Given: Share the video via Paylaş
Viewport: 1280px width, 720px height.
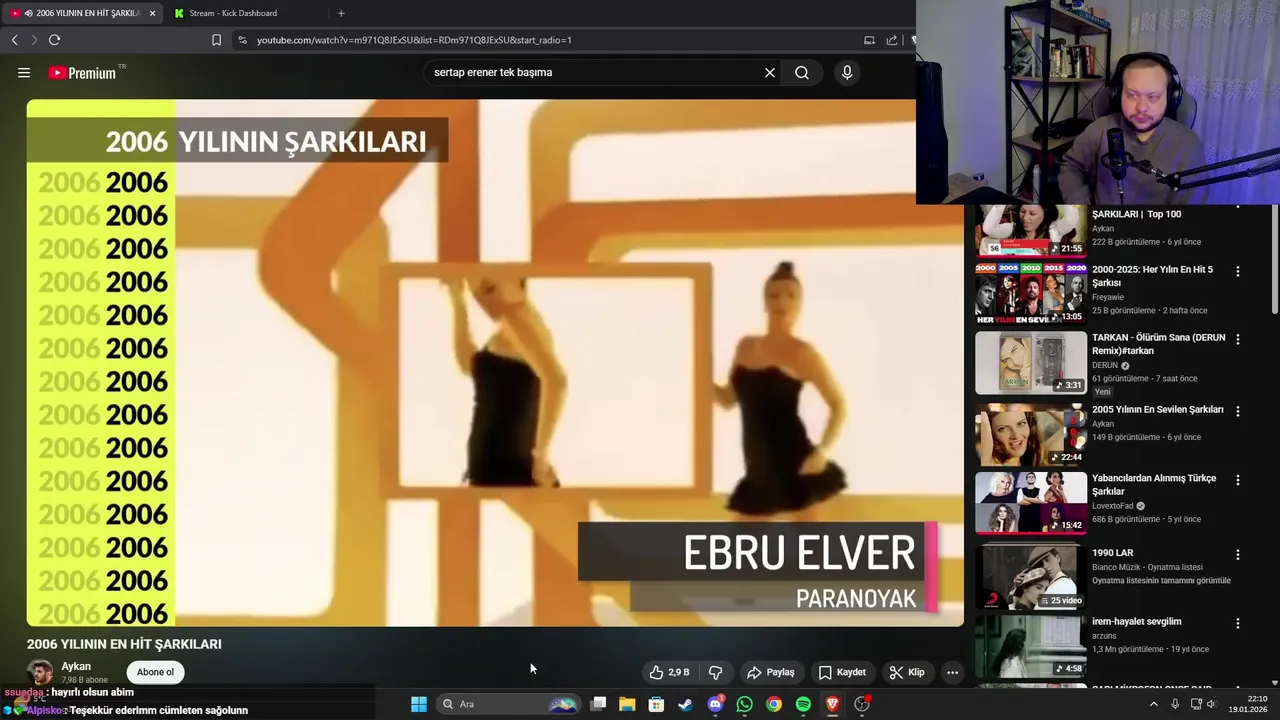Looking at the screenshot, I should [770, 672].
